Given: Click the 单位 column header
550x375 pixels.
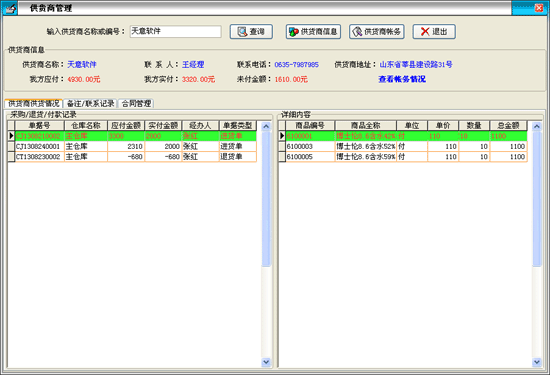Looking at the screenshot, I should click(412, 126).
